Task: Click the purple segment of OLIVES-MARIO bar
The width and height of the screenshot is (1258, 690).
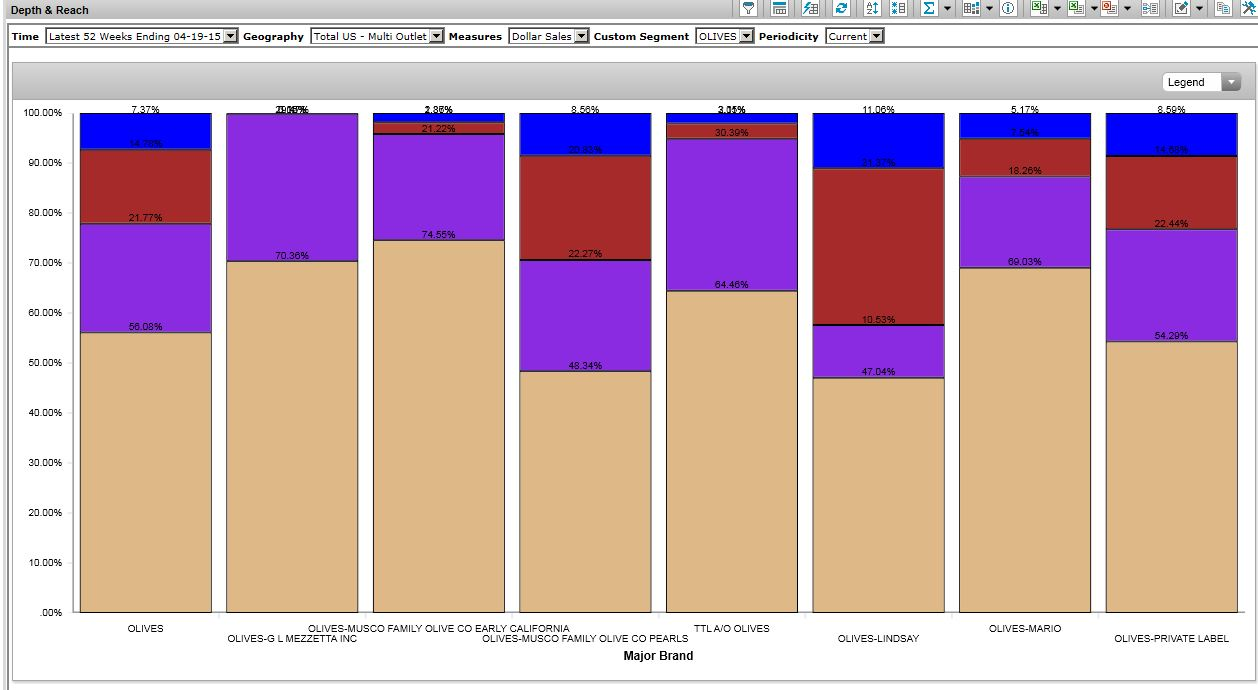Action: [x=1024, y=222]
